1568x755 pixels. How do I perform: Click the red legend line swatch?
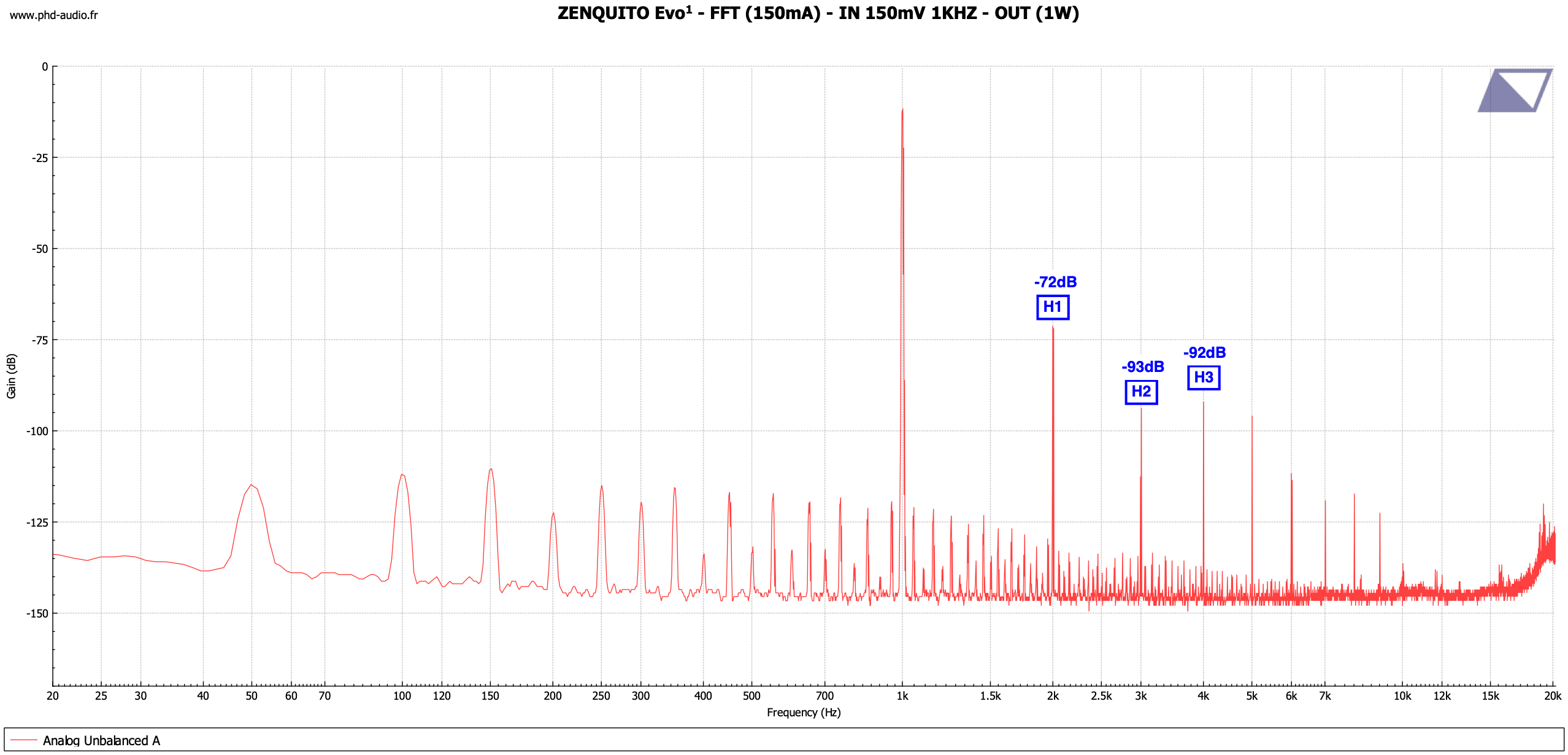pos(24,740)
